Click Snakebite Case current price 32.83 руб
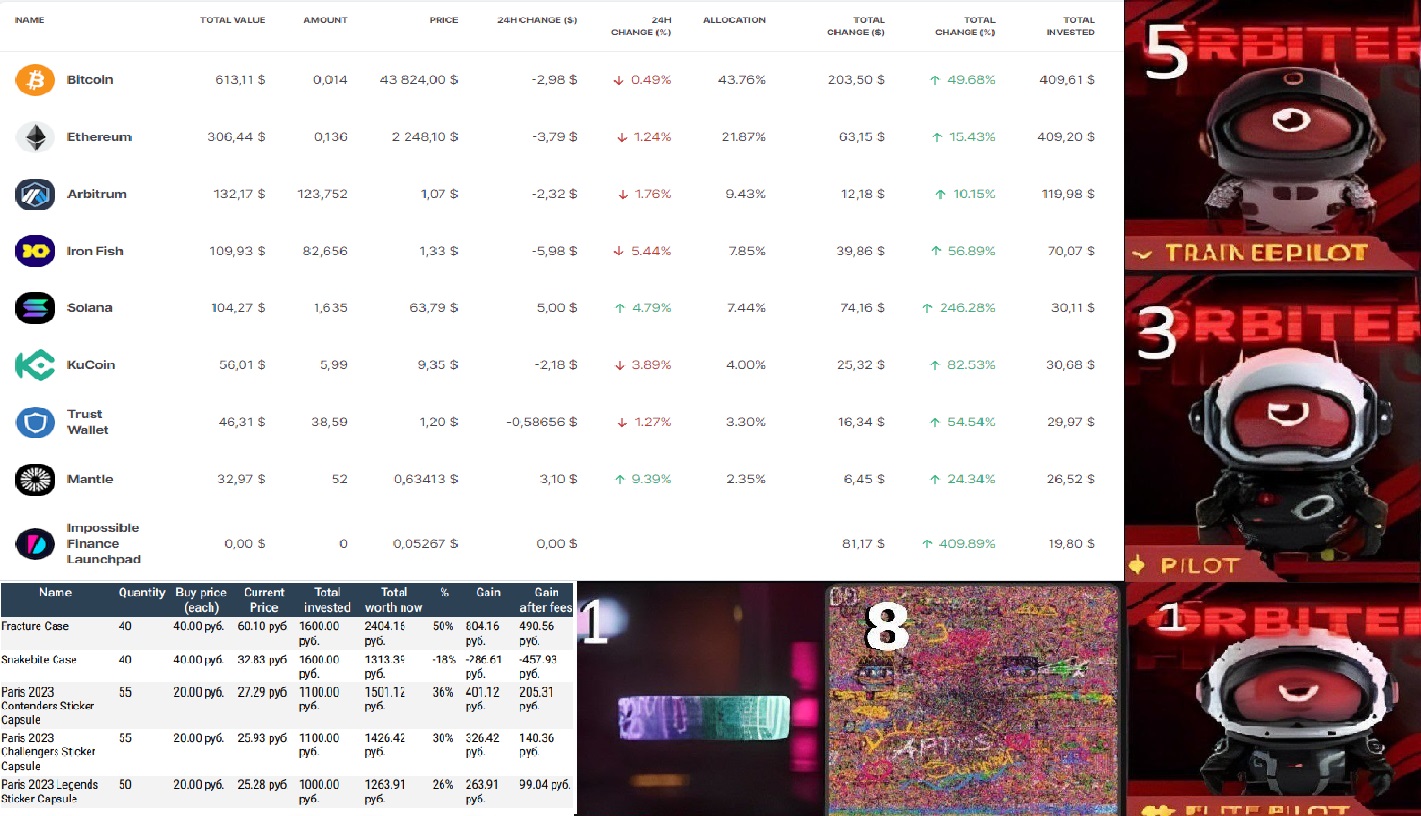This screenshot has width=1421, height=816. click(x=261, y=660)
